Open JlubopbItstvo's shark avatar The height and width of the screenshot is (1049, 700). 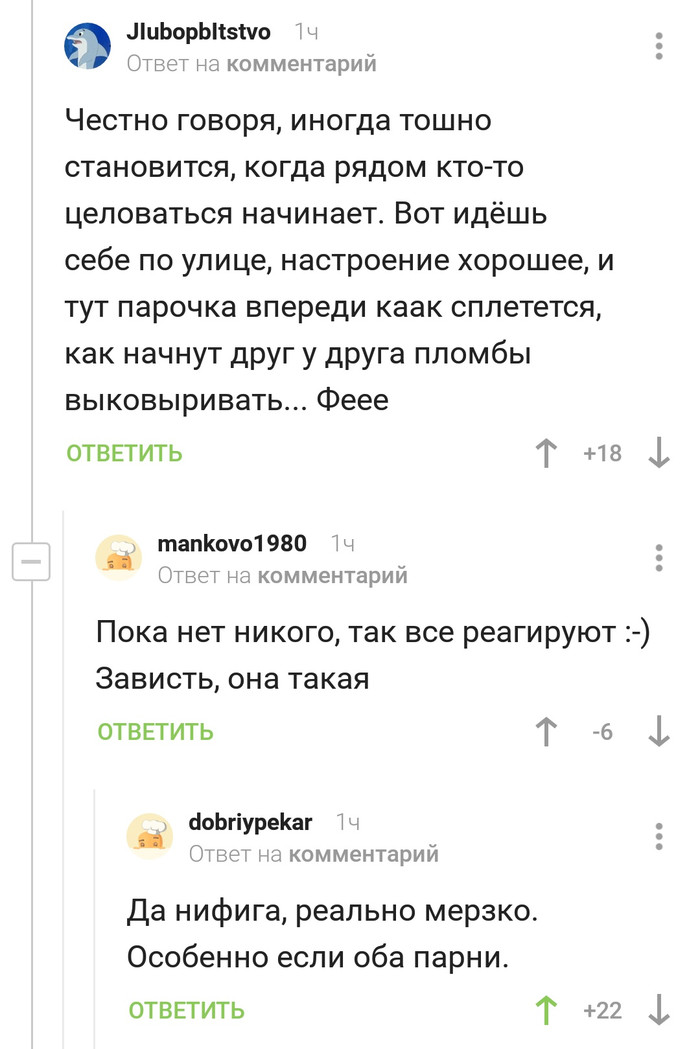pos(88,47)
